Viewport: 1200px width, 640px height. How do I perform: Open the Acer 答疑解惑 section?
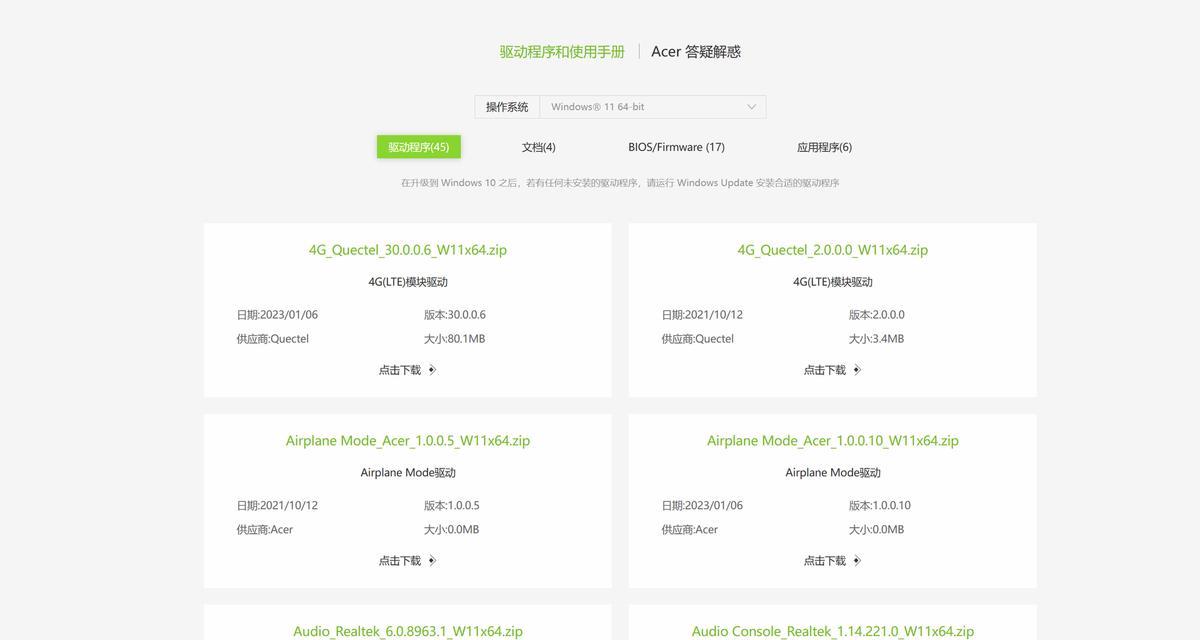point(696,52)
